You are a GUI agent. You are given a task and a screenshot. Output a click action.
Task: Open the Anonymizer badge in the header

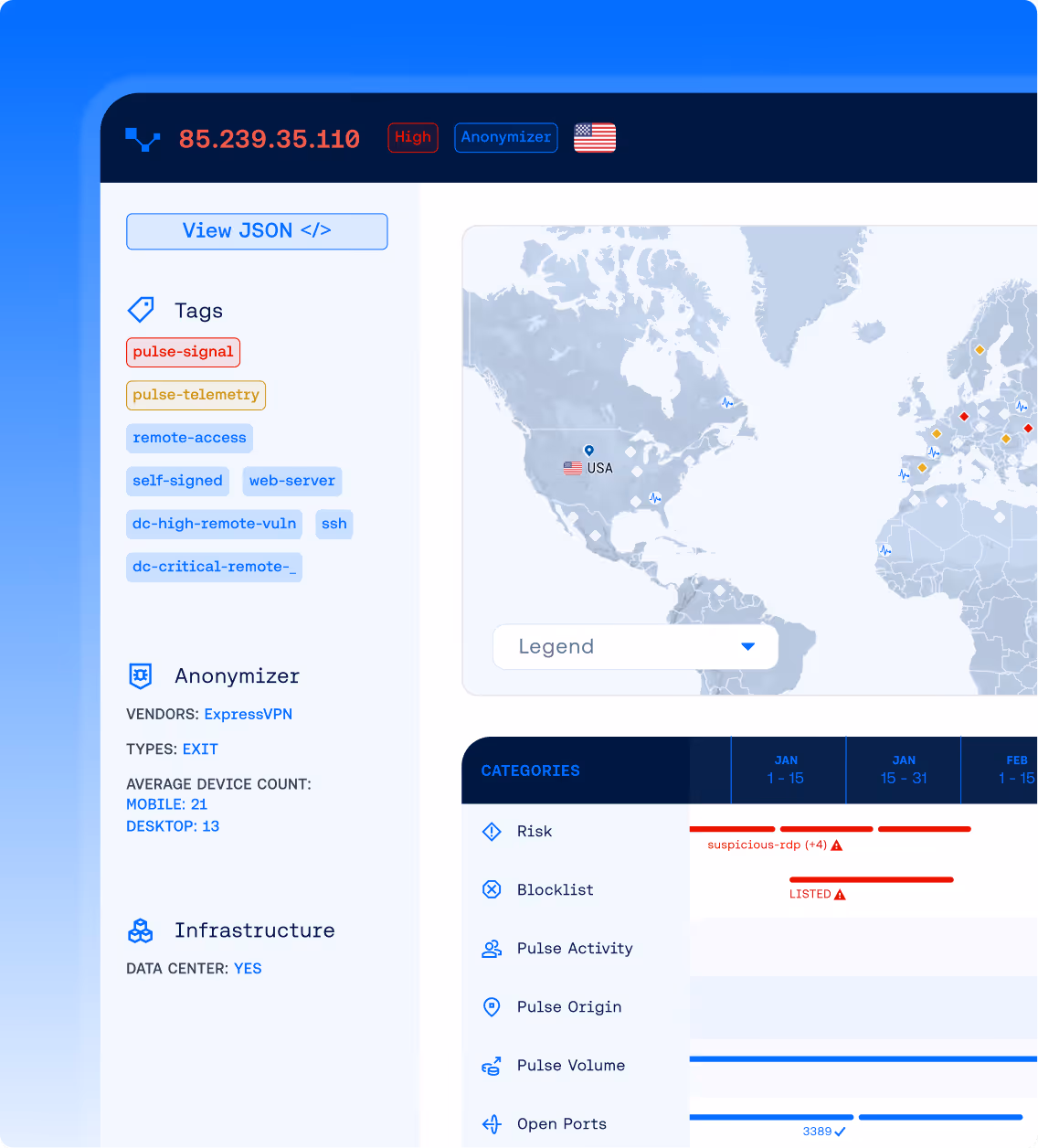click(x=505, y=137)
